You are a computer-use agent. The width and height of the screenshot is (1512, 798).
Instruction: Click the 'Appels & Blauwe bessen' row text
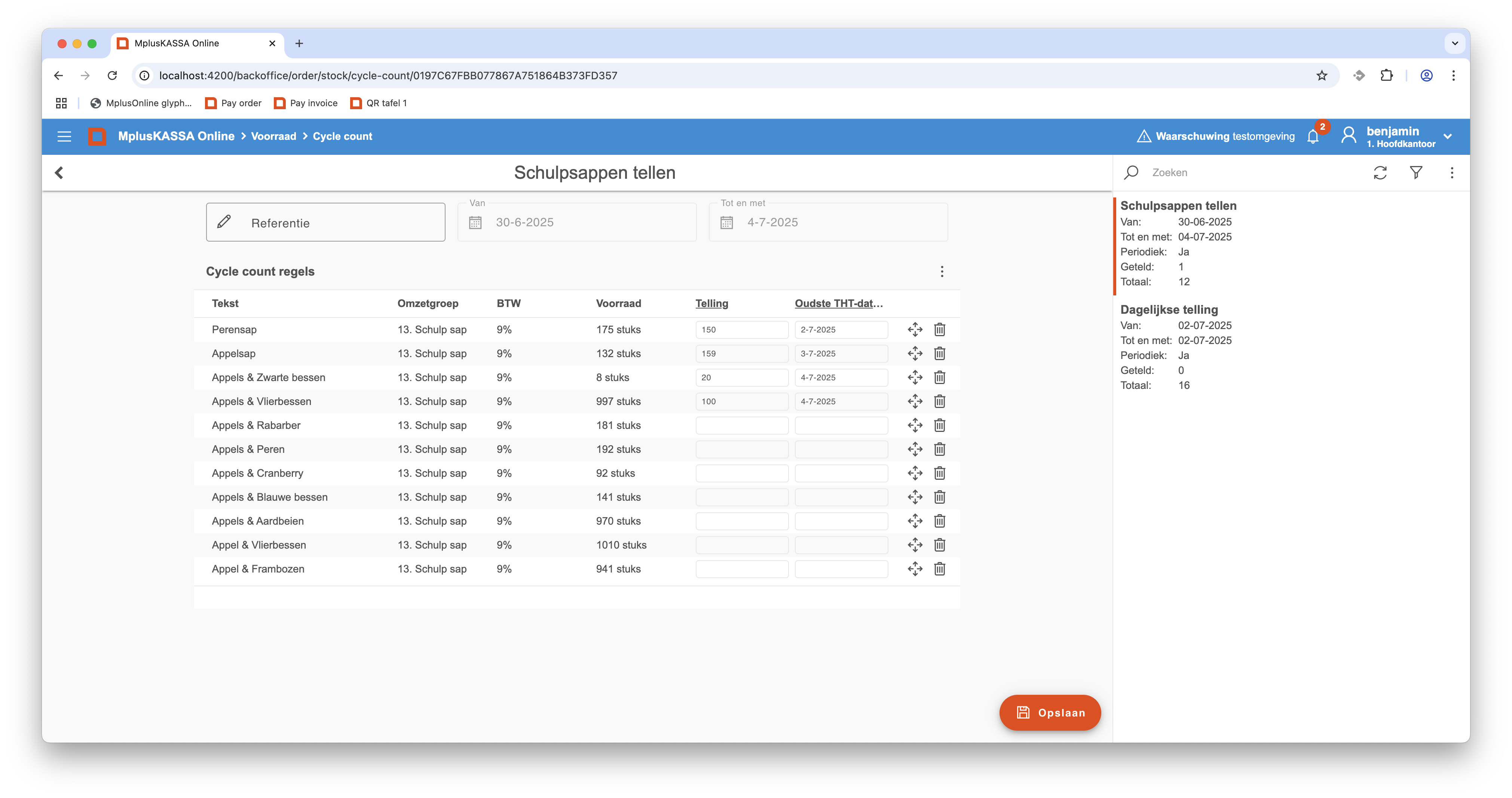pos(269,497)
